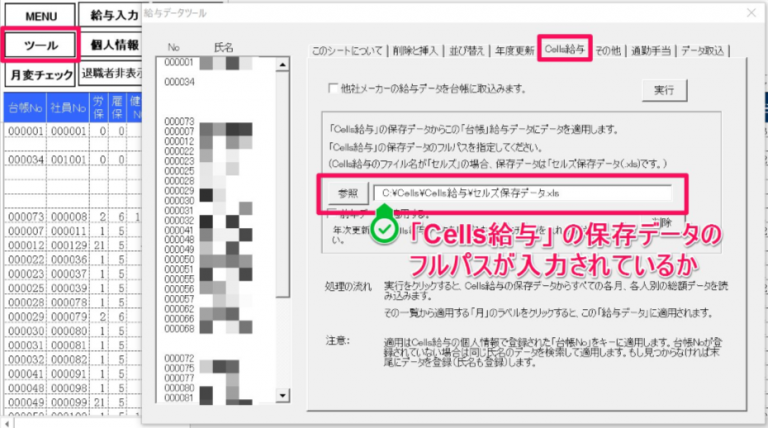Click the employee list scrollbar thumb
Image resolution: width=768 pixels, height=428 pixels.
point(283,184)
